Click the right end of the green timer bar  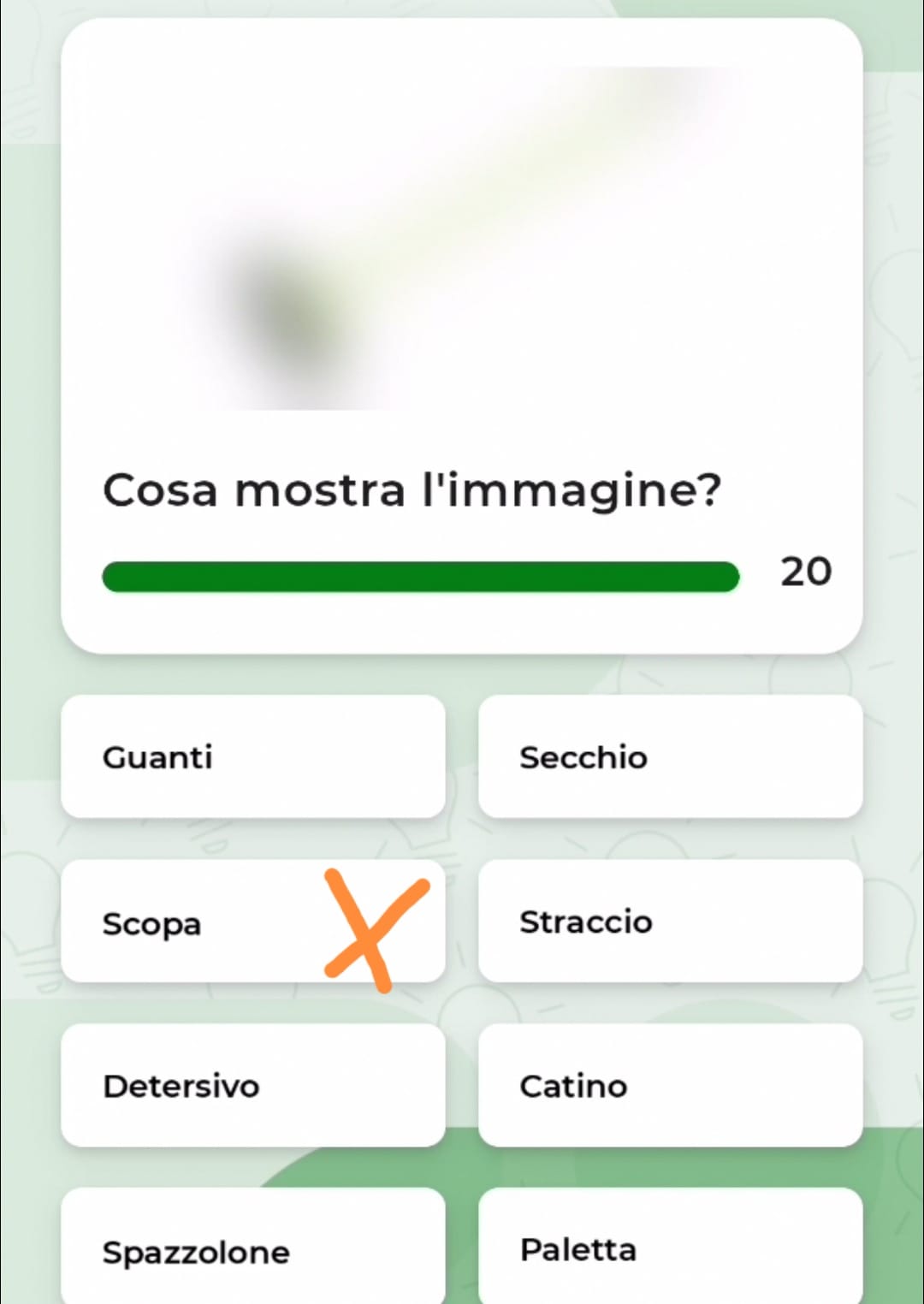[x=727, y=577]
